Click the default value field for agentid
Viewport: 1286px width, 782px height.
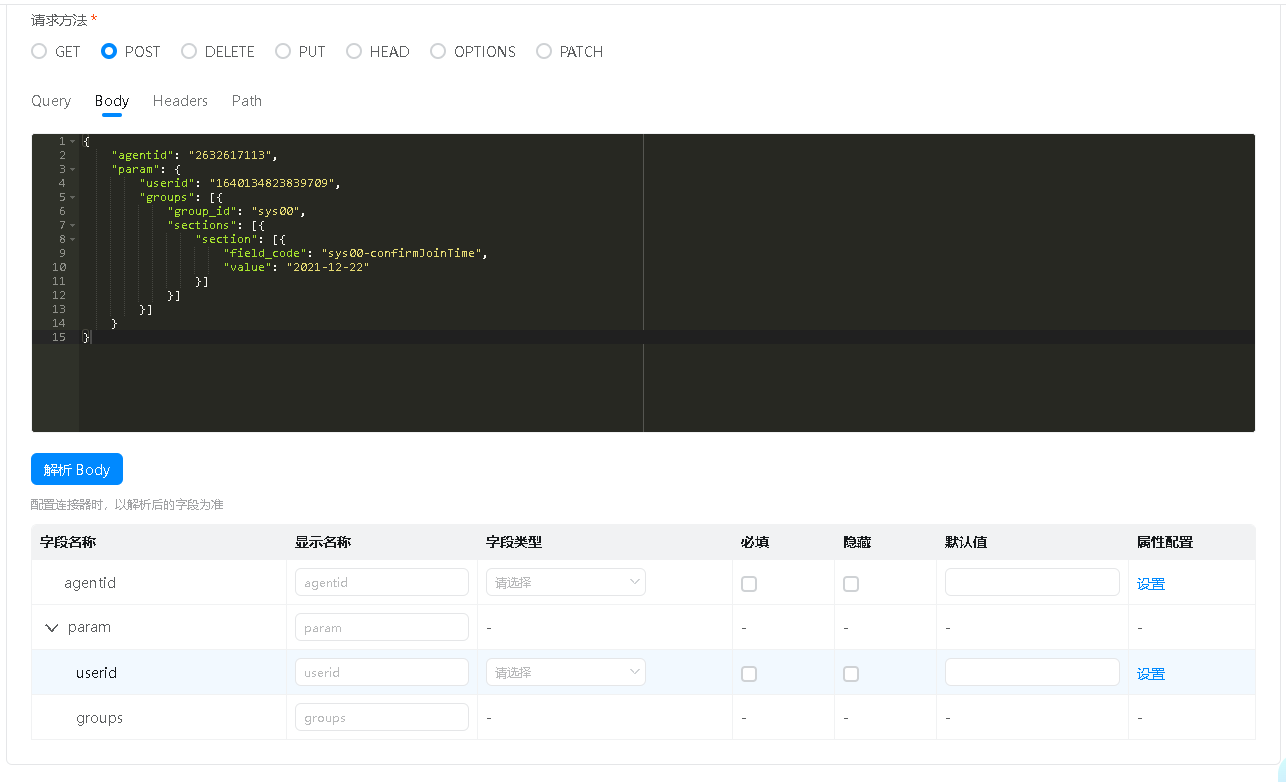[x=1032, y=582]
